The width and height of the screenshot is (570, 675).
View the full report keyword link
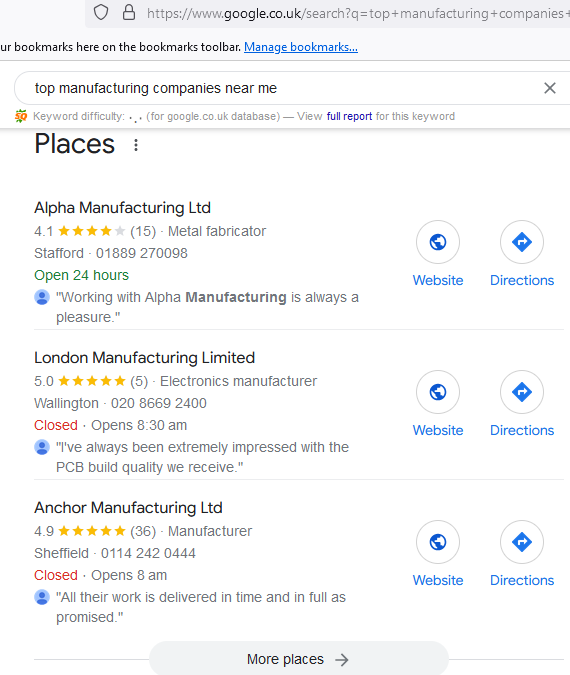(x=349, y=116)
